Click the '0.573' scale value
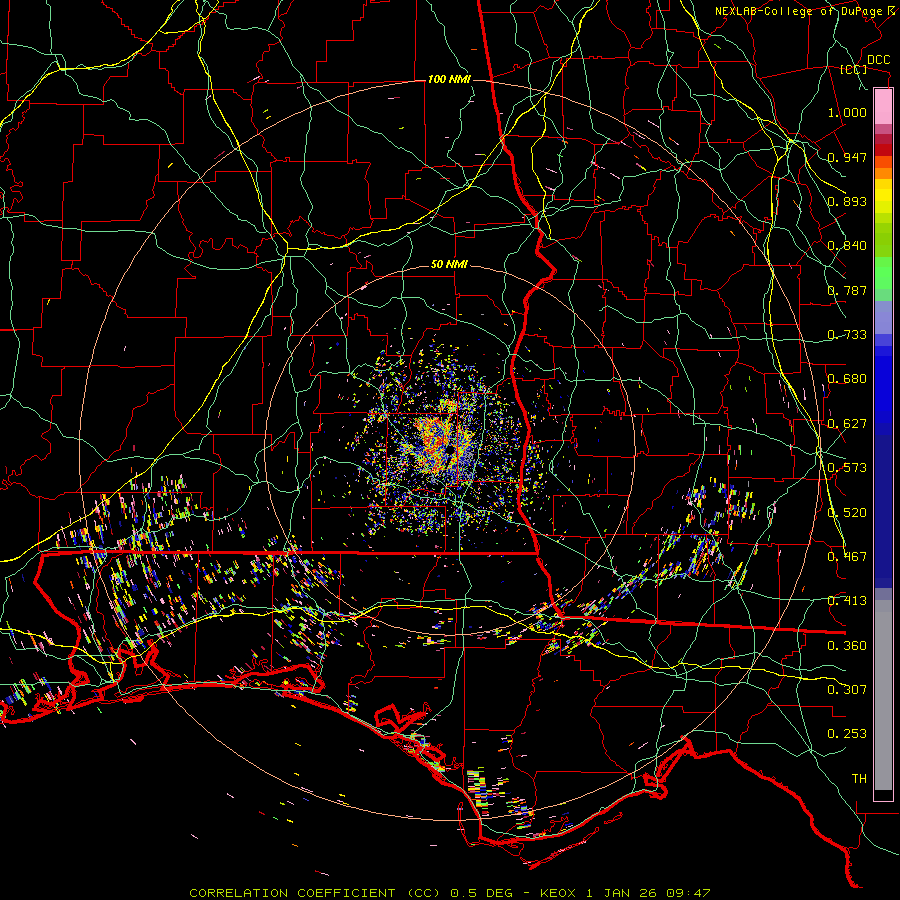This screenshot has width=900, height=900. [847, 468]
